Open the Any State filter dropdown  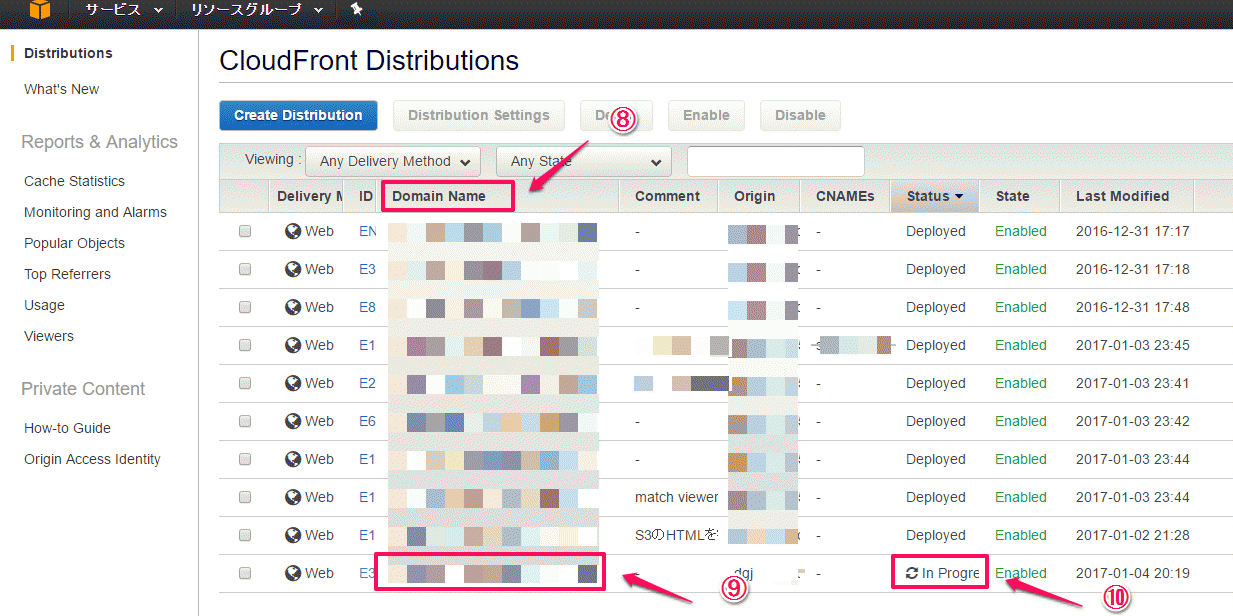click(x=583, y=161)
